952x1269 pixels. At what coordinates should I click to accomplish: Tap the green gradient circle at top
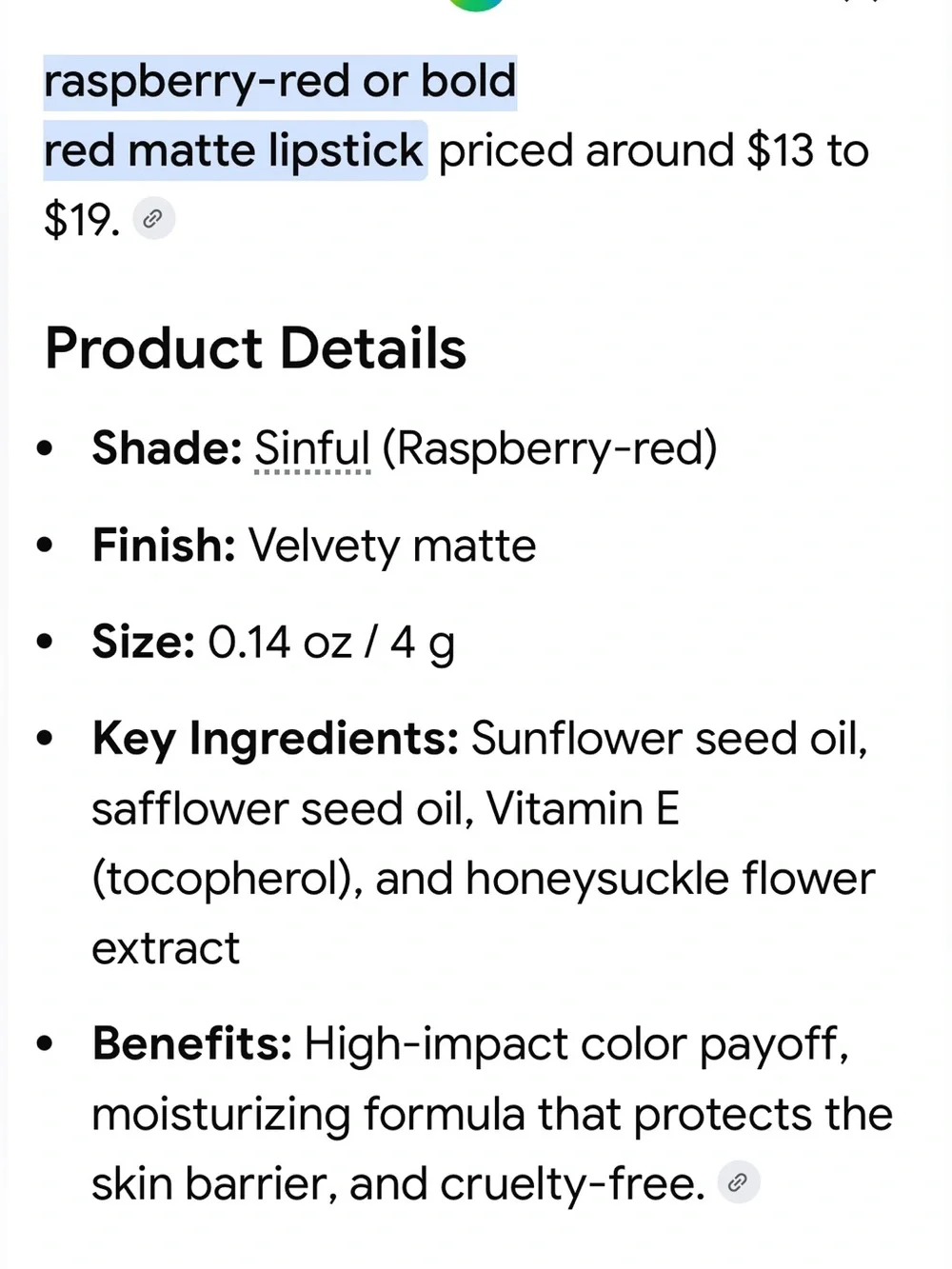[x=476, y=4]
